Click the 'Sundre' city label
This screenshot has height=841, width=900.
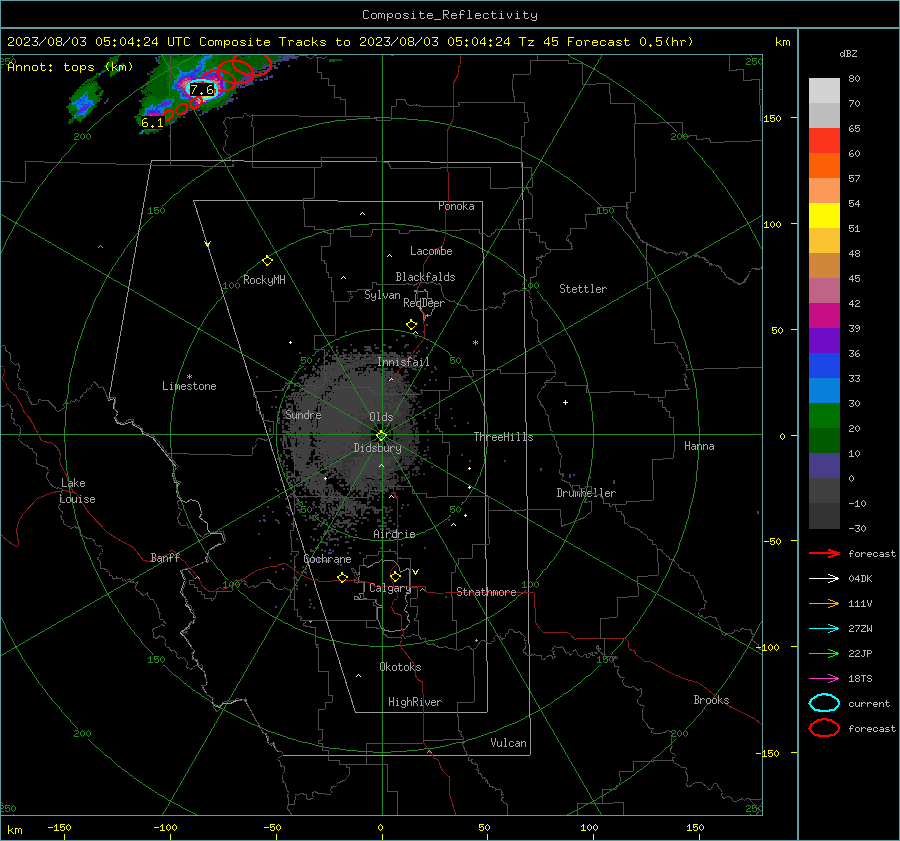pos(303,414)
